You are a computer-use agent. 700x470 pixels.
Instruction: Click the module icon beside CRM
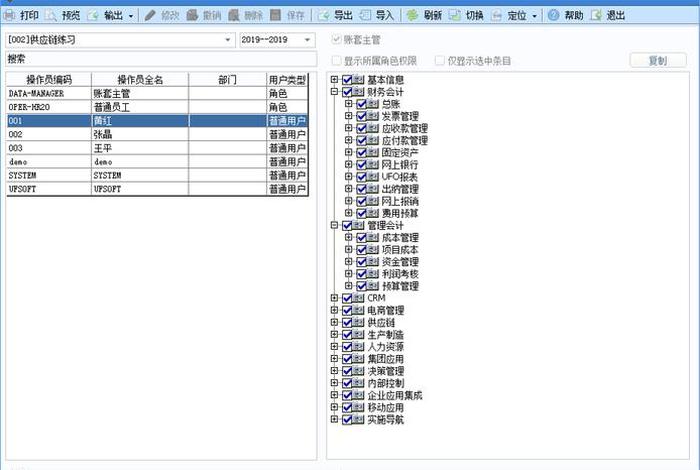click(358, 298)
